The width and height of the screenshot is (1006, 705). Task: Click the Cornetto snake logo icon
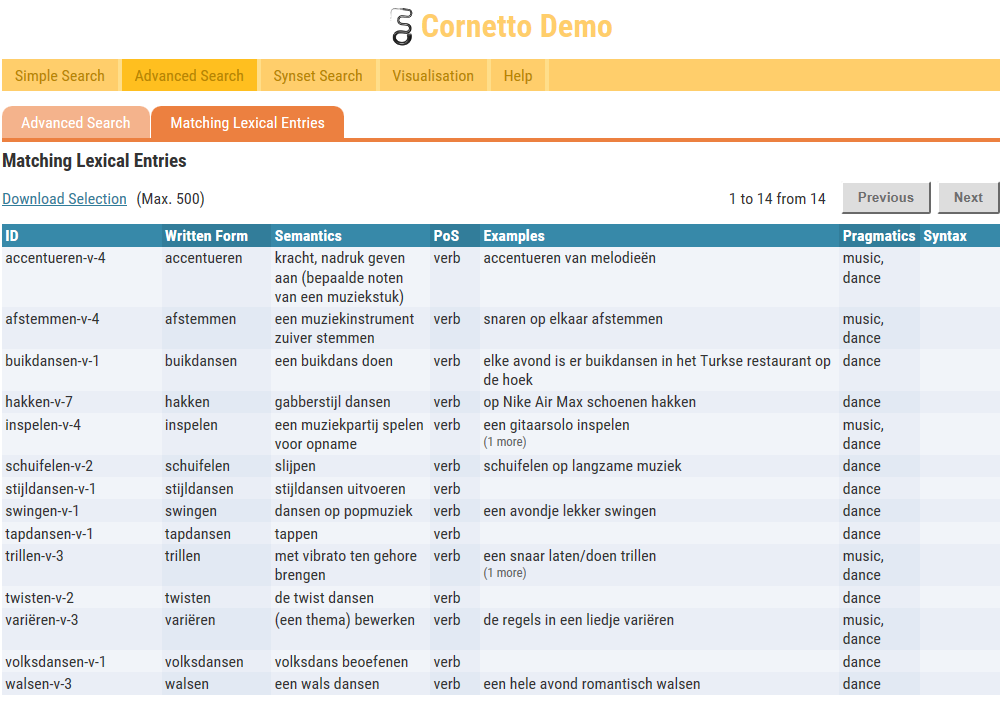tap(401, 26)
